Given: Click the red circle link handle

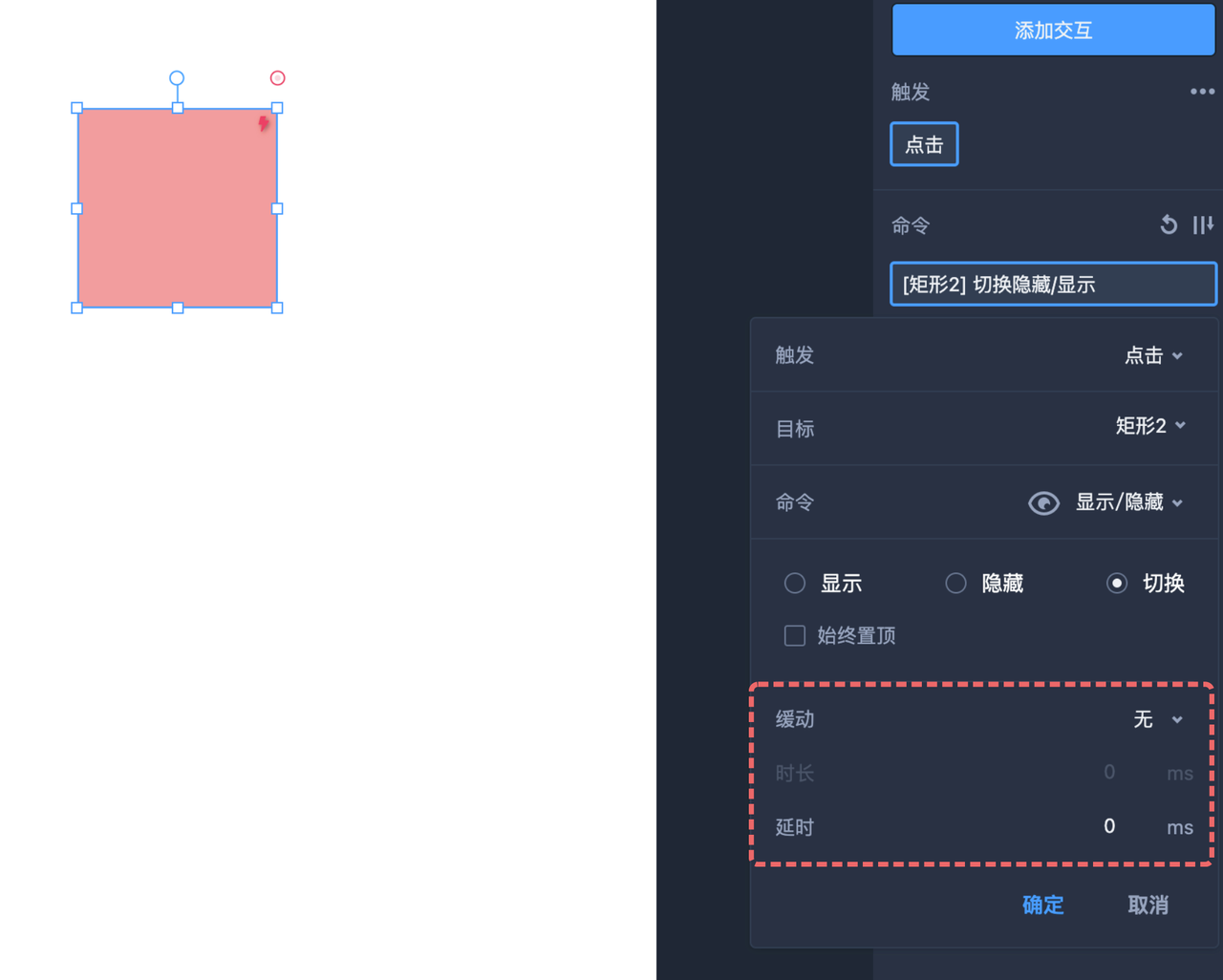Looking at the screenshot, I should click(277, 78).
